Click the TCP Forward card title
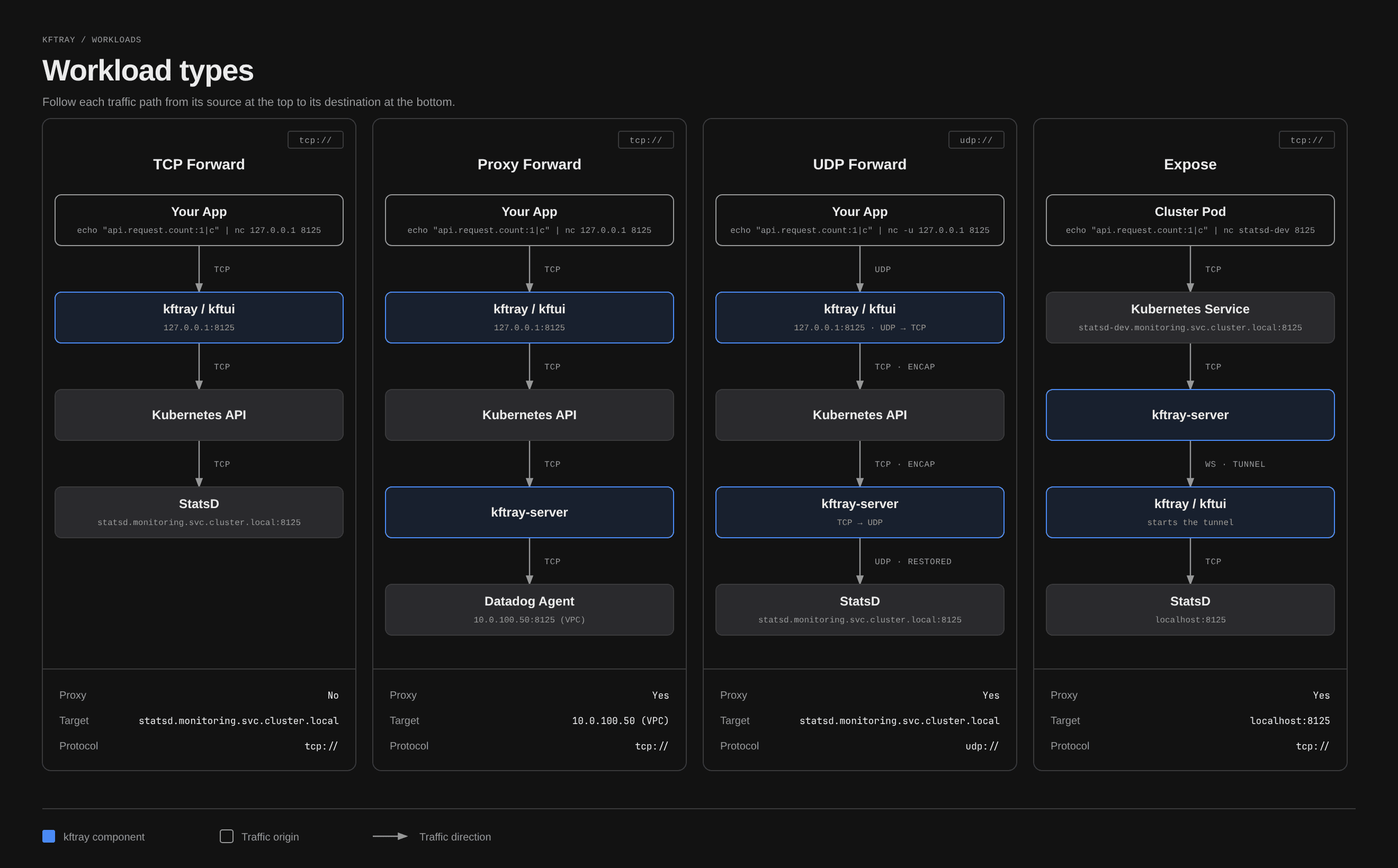This screenshot has width=1398, height=868. pyautogui.click(x=199, y=164)
